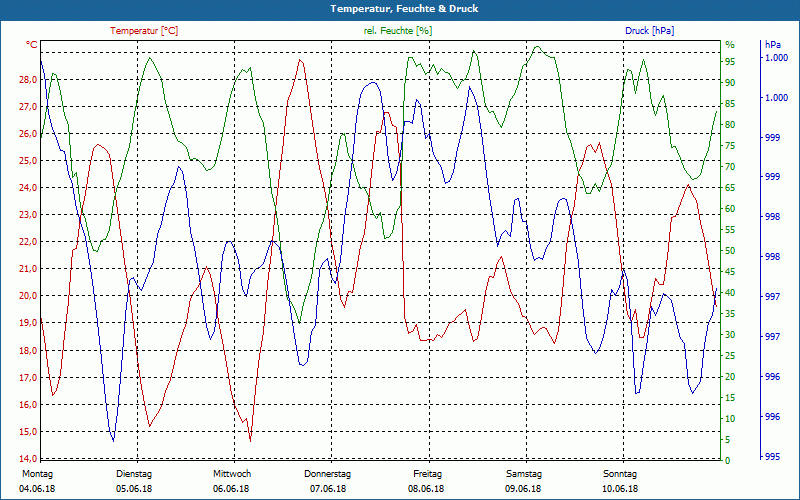Viewport: 800px width, 500px height.
Task: Click the '24,0' temperature axis value
Action: (29, 188)
